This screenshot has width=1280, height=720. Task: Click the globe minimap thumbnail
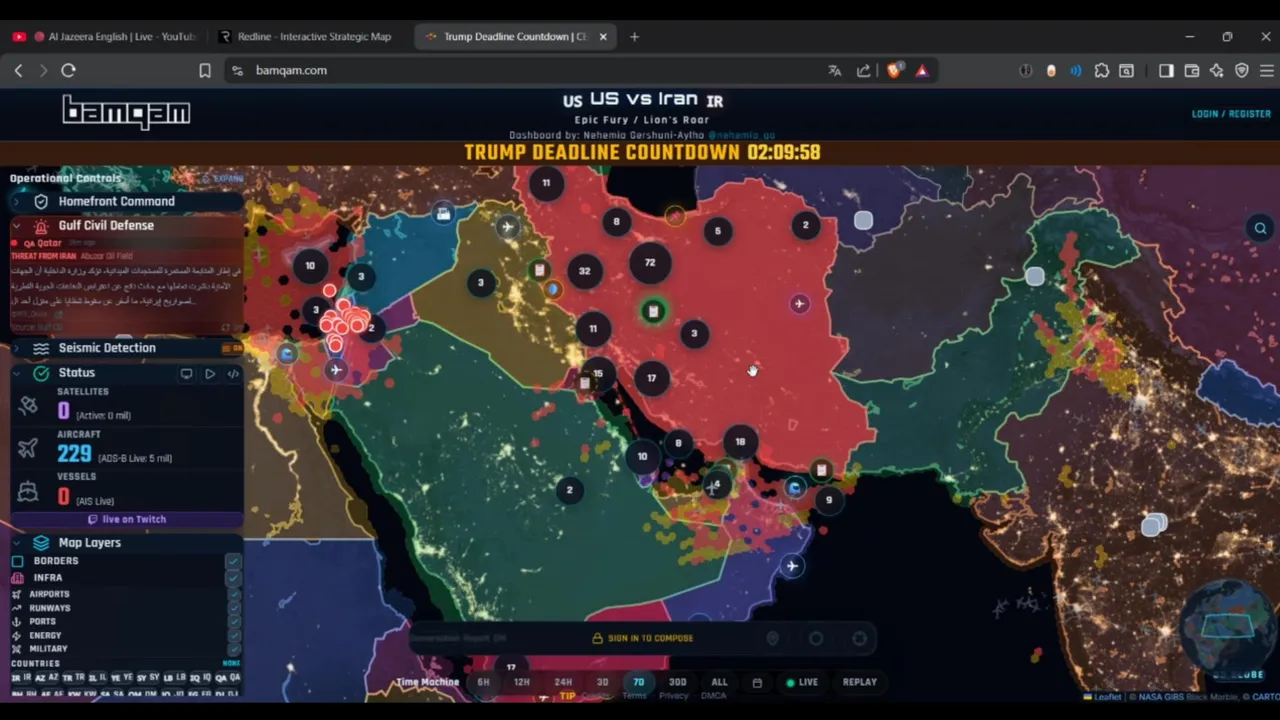coord(1228,628)
